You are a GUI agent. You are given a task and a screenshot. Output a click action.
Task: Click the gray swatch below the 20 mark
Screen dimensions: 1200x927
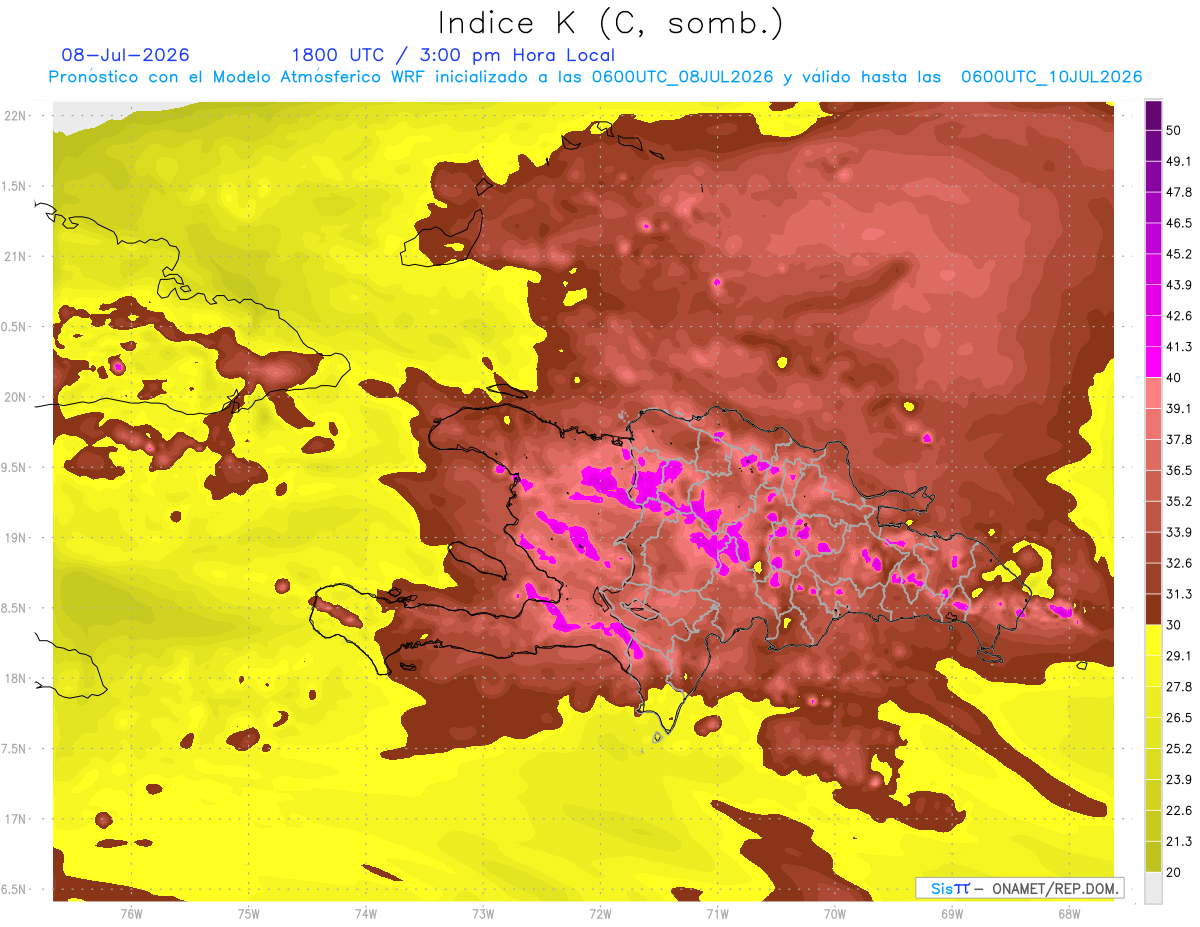(1153, 888)
